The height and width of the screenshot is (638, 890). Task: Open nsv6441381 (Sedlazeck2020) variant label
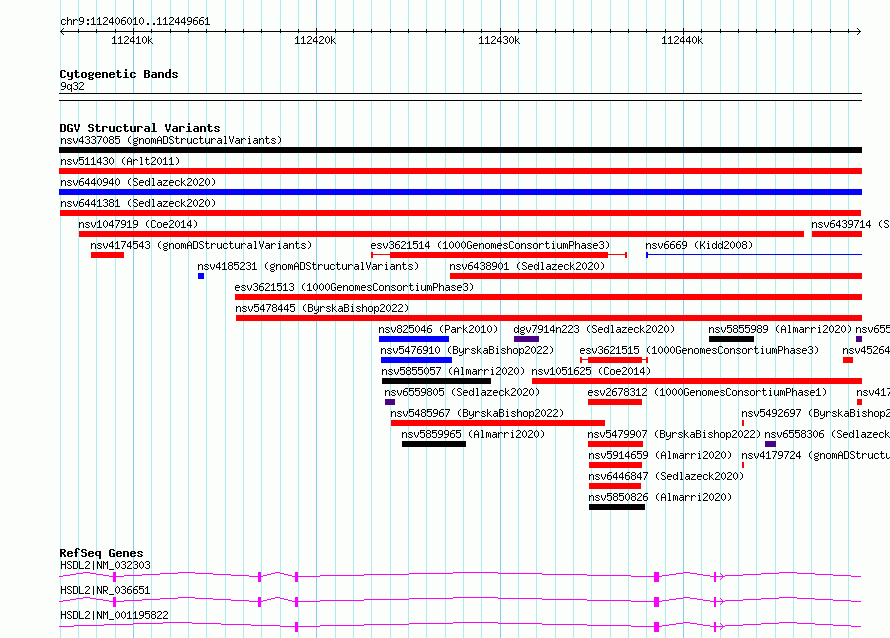(x=138, y=203)
